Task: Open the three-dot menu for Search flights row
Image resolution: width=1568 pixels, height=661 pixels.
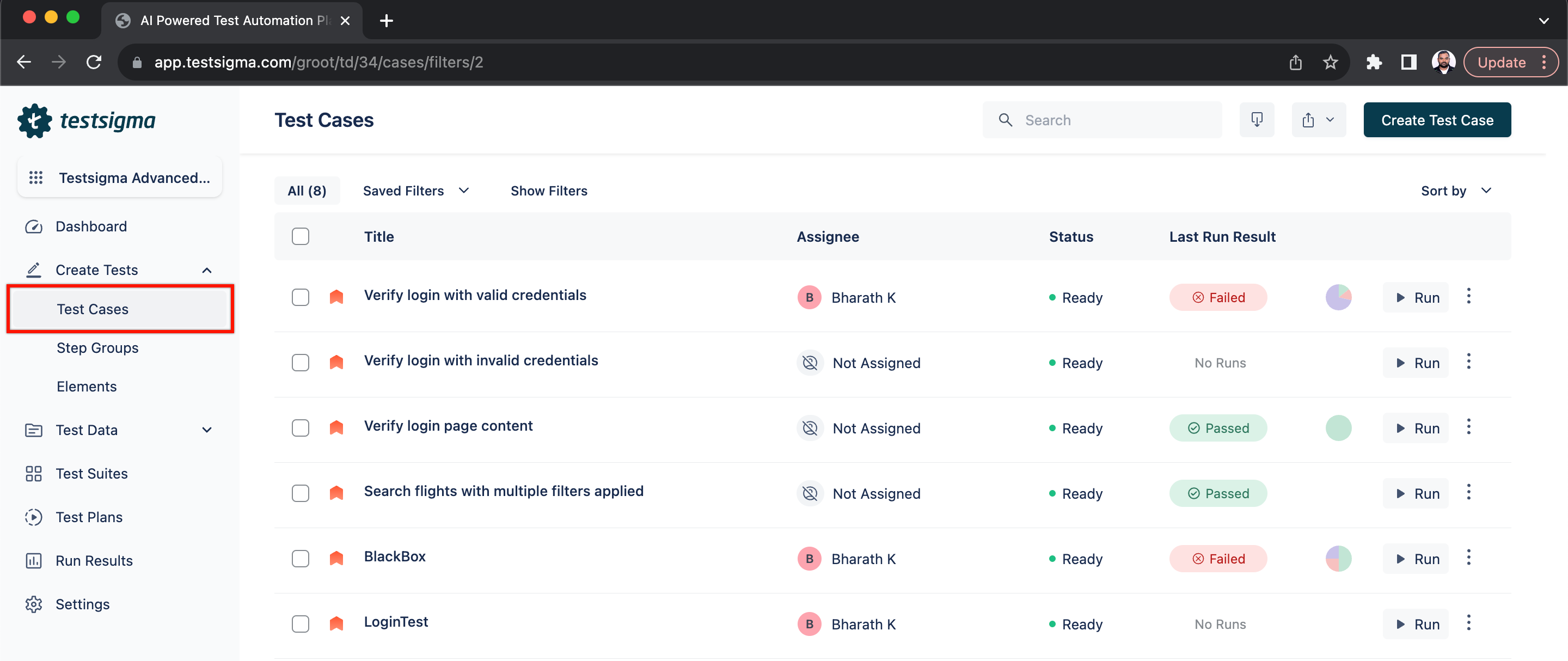Action: (x=1468, y=492)
